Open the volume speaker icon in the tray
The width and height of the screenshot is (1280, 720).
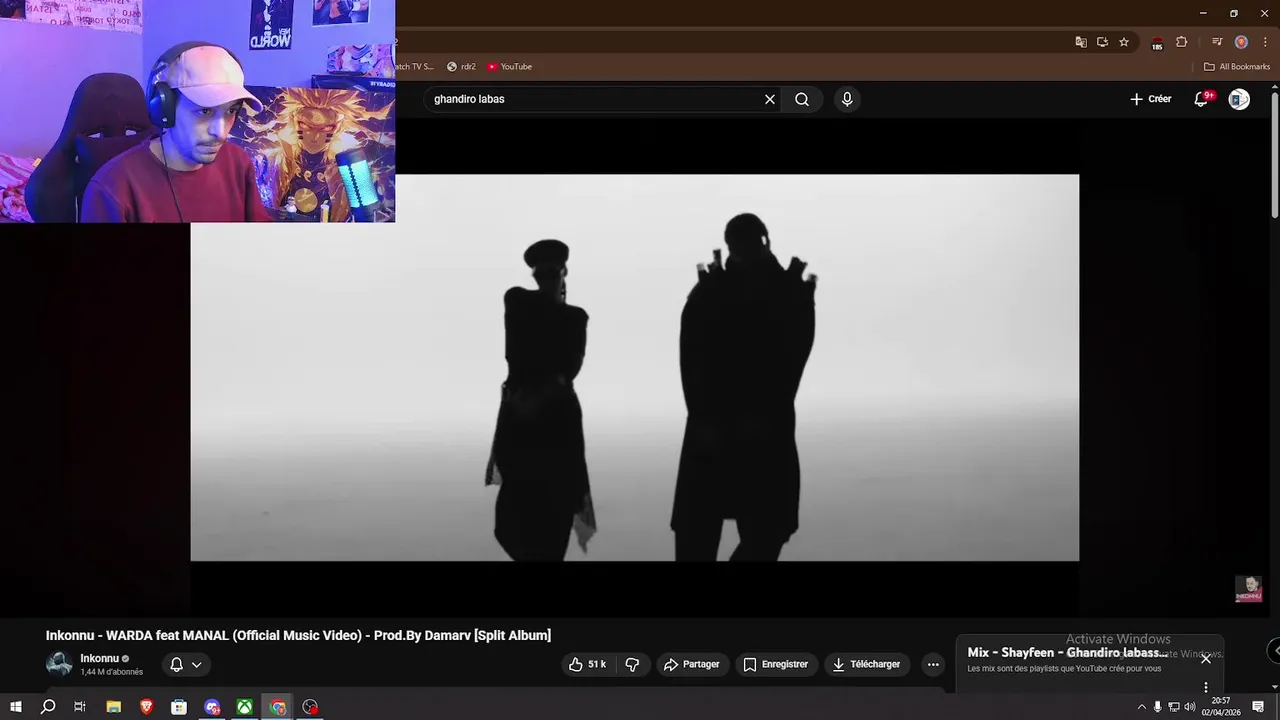tap(1190, 707)
